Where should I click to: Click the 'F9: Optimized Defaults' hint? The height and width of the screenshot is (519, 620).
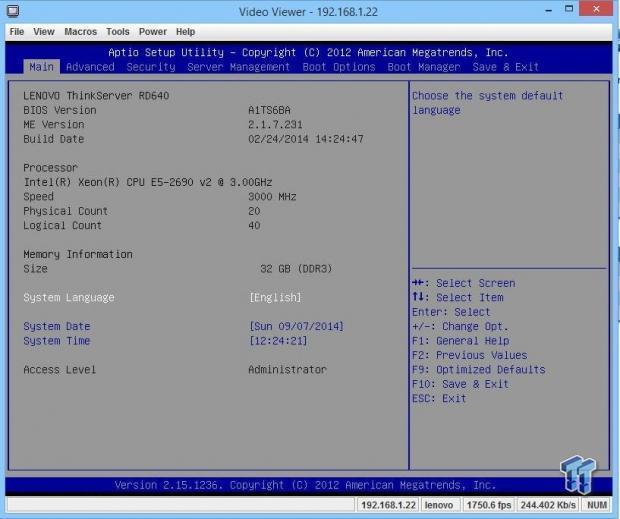click(478, 370)
